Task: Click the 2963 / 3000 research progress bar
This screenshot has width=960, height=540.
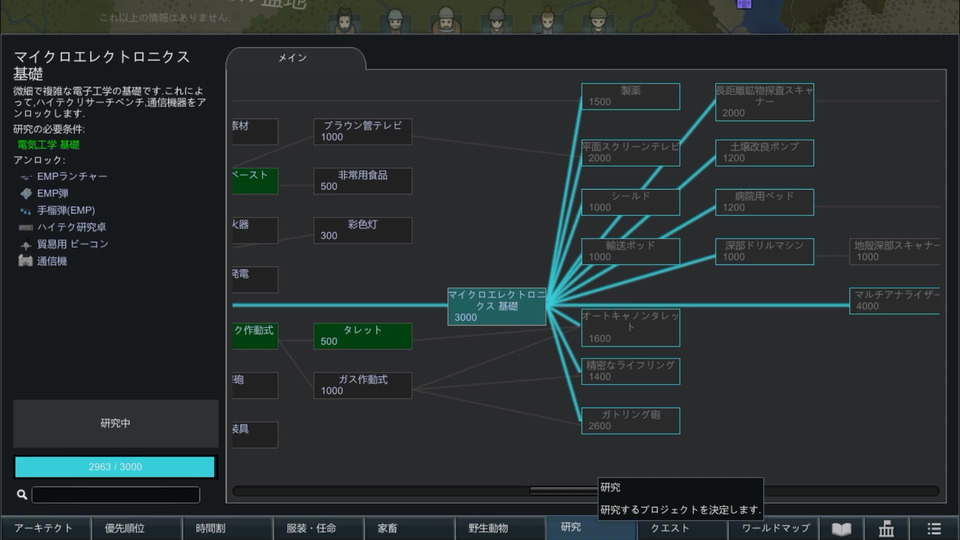Action: click(115, 467)
